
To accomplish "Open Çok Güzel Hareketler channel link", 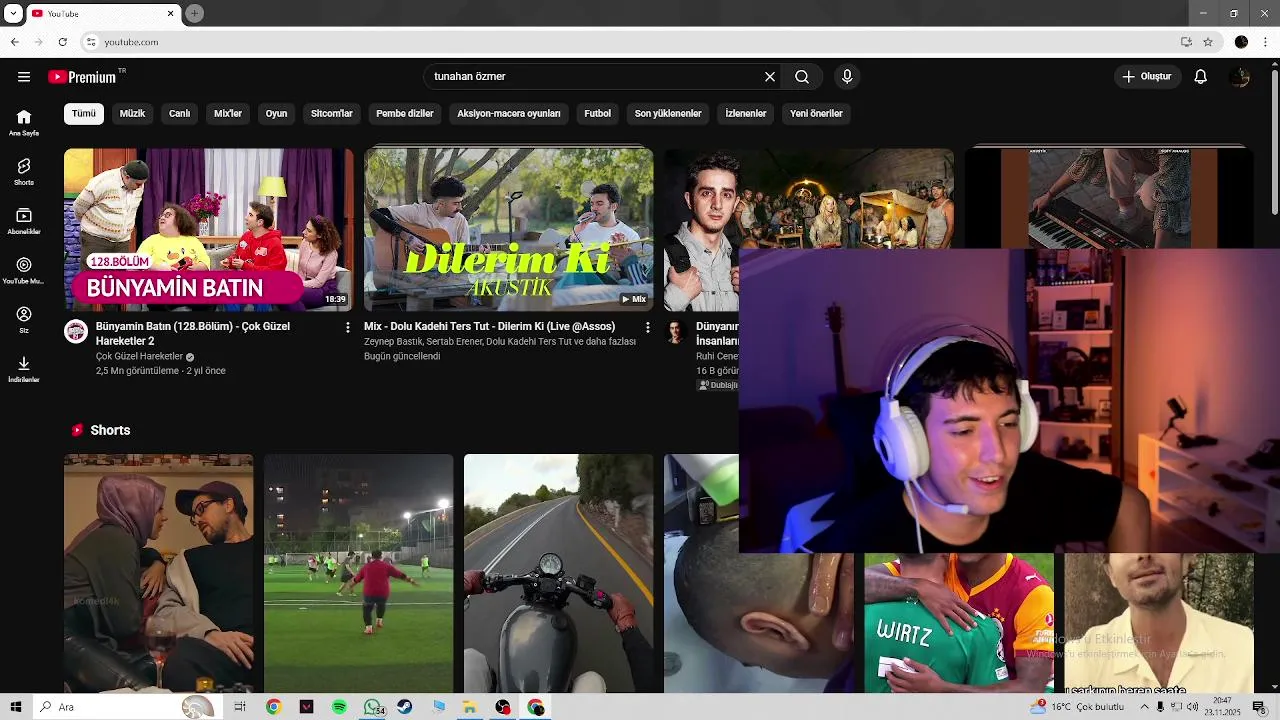I will click(x=139, y=357).
